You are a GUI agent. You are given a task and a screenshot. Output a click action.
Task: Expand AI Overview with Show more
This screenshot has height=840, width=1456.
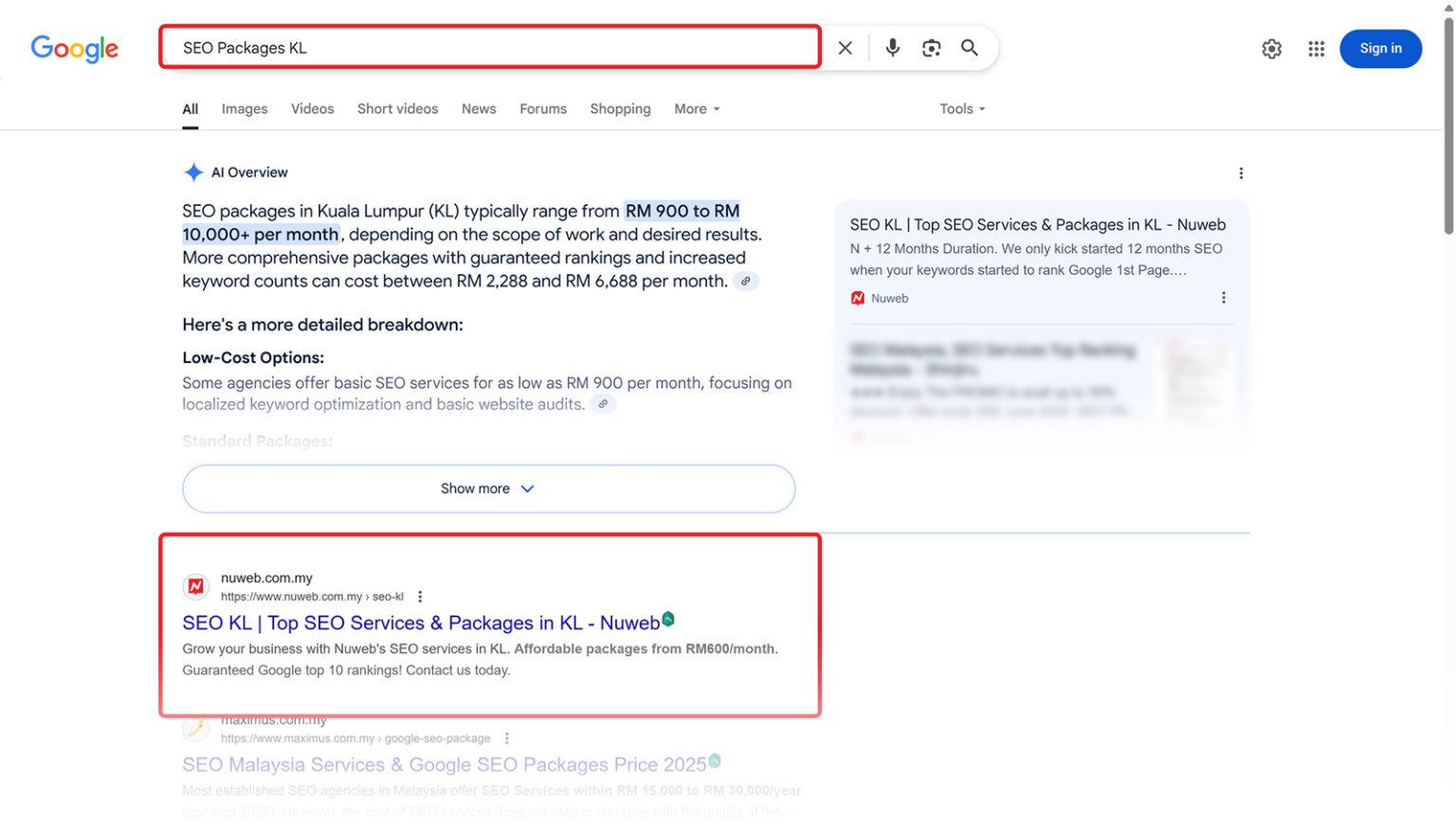[488, 489]
